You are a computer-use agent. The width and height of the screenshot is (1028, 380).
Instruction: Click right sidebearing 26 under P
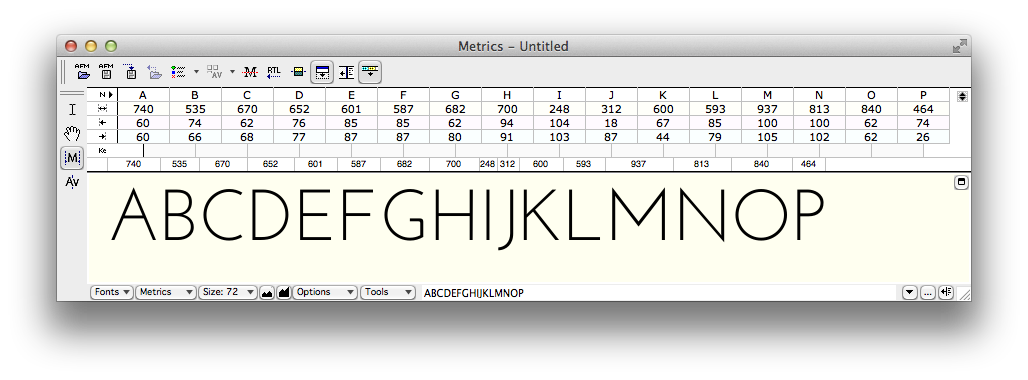click(x=923, y=136)
